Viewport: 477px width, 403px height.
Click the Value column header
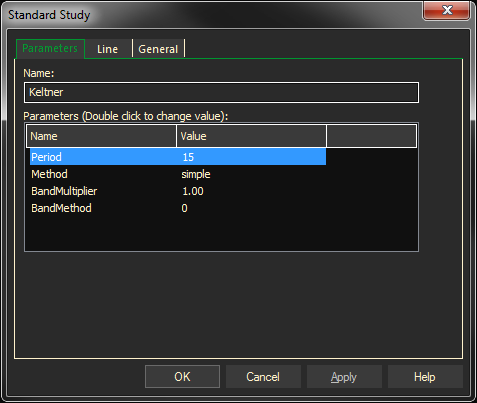coord(251,136)
